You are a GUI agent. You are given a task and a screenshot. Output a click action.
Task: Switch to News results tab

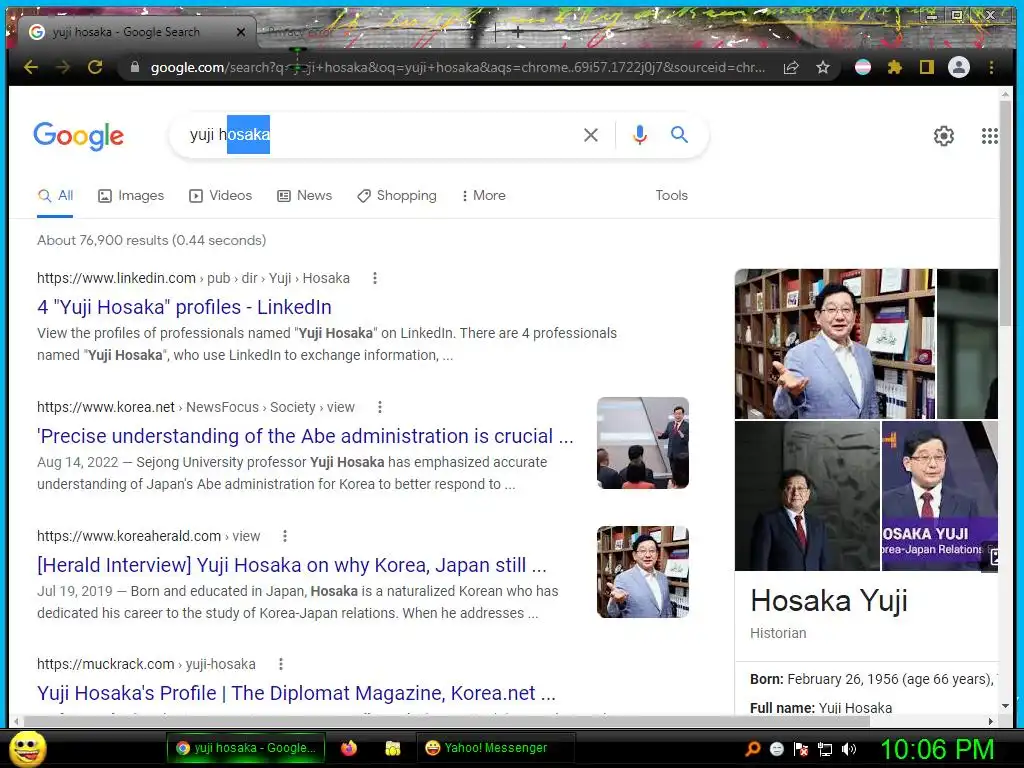[x=304, y=195]
